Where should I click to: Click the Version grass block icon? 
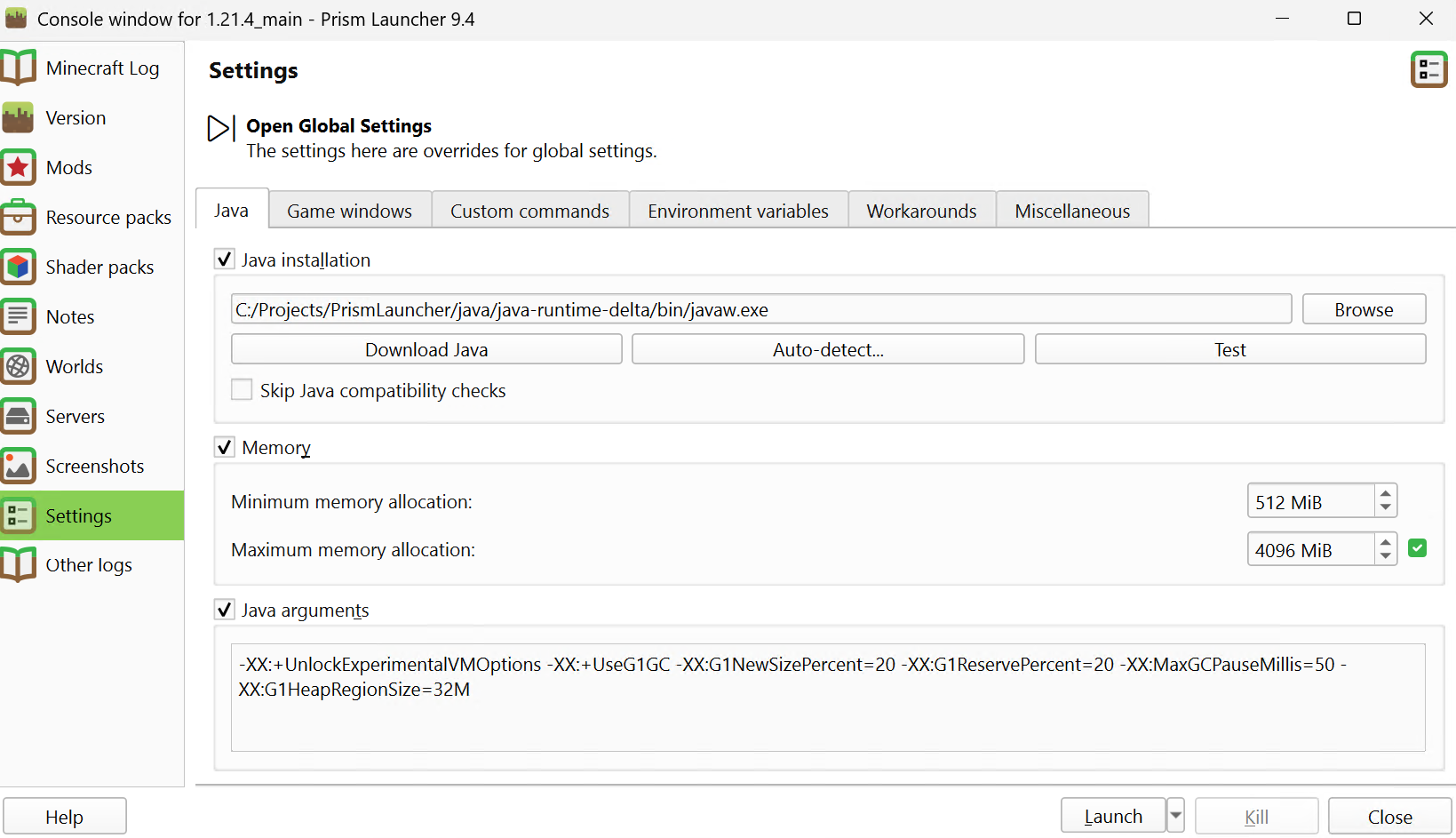[18, 117]
